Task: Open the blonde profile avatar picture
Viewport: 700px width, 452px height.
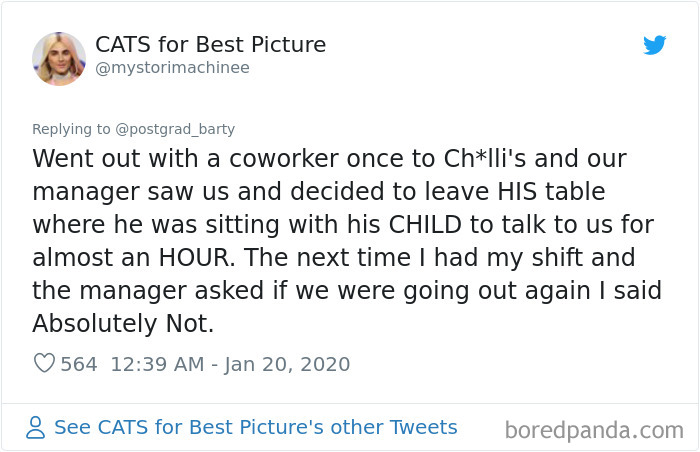Action: tap(59, 59)
